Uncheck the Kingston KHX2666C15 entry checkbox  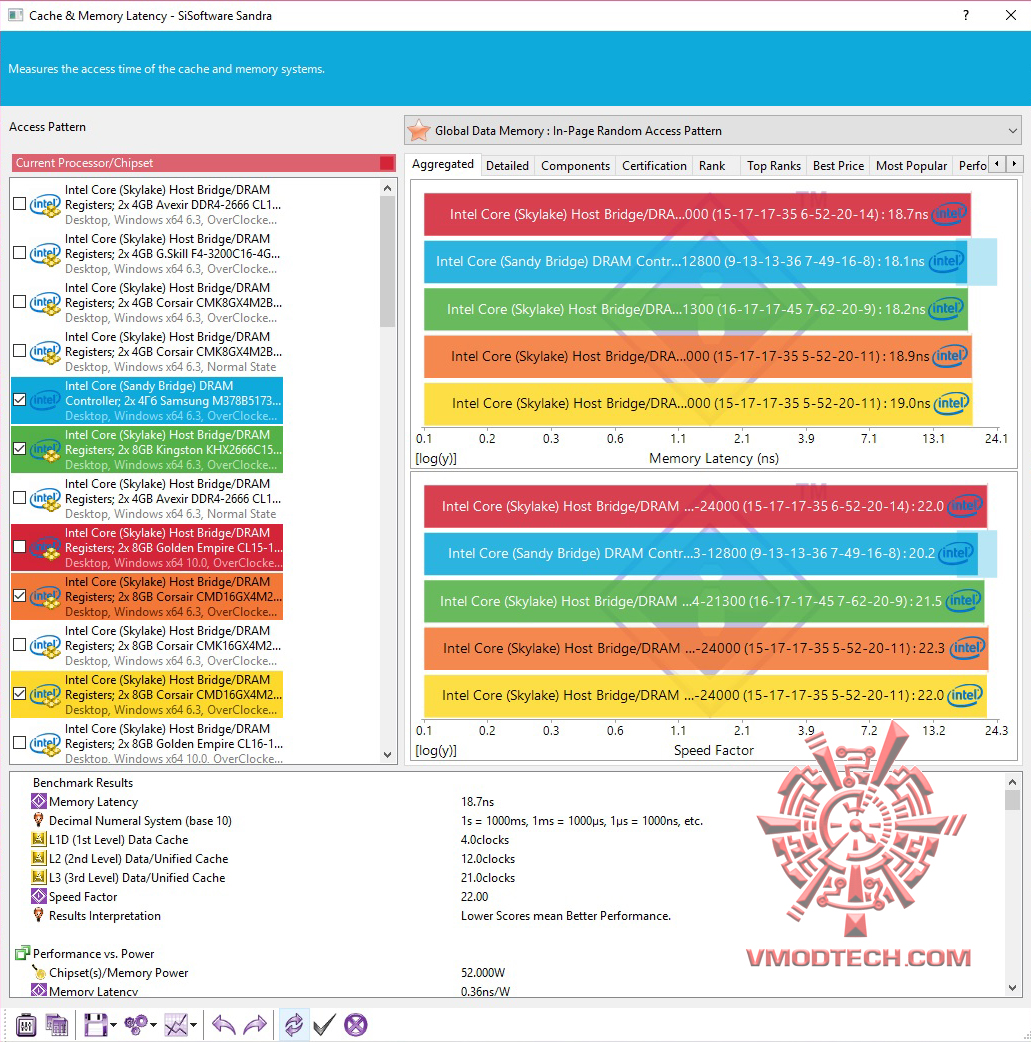(20, 449)
